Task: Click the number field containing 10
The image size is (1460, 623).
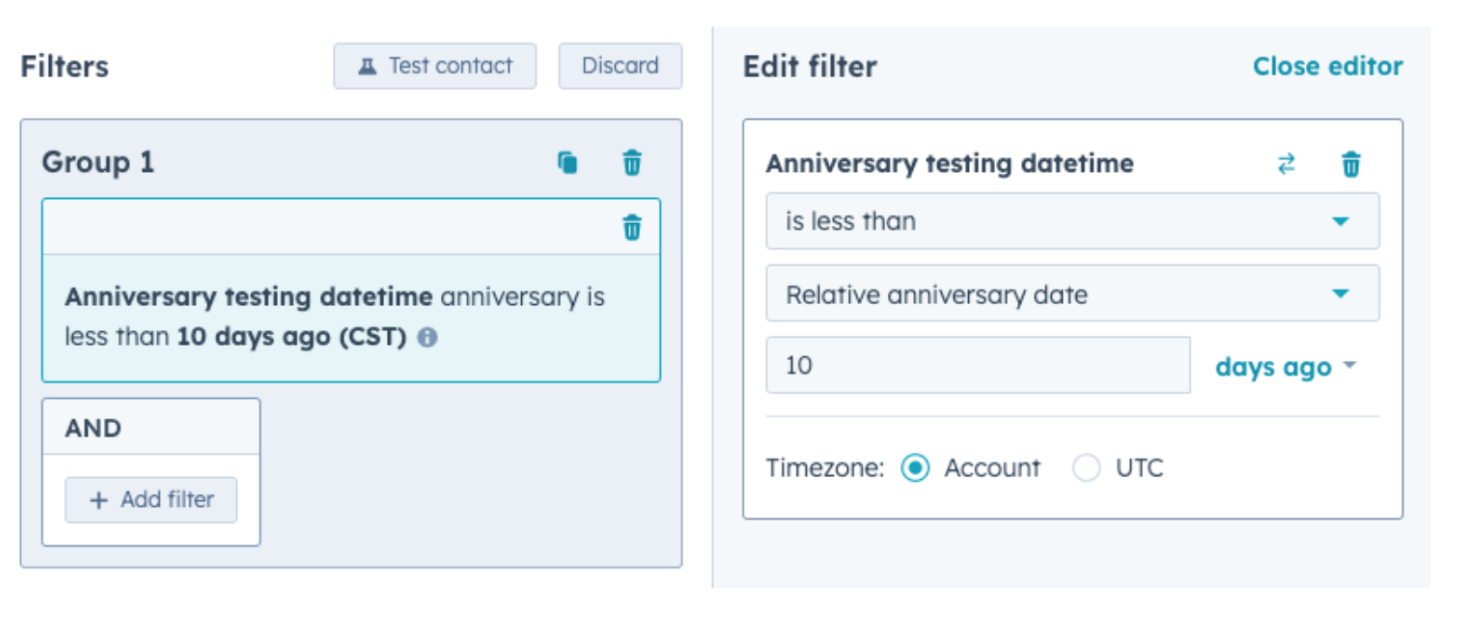Action: click(978, 365)
